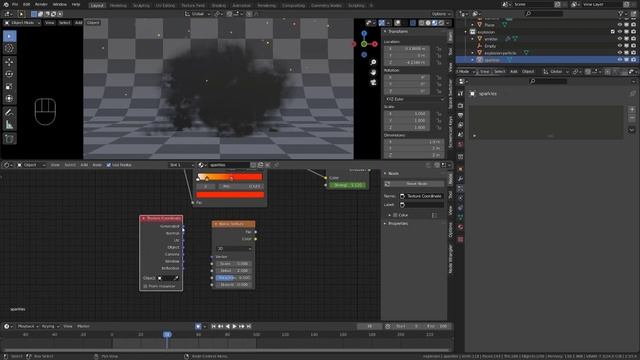Toggle the Color checkbox in Node panel
The image size is (640, 360).
click(x=395, y=215)
